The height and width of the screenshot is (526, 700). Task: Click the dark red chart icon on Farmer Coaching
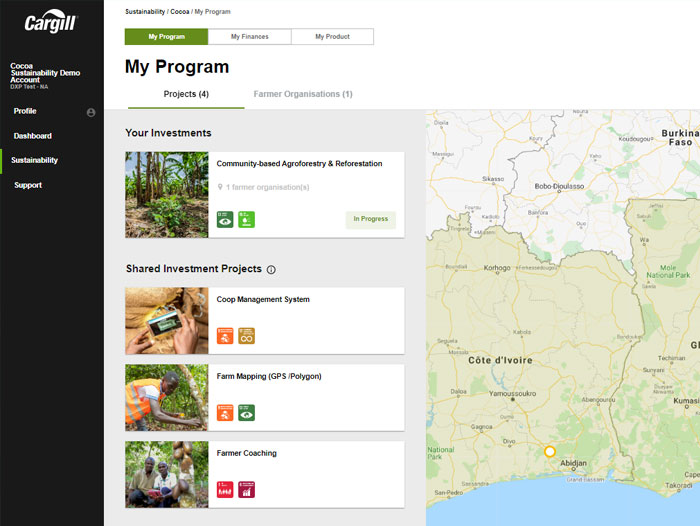[x=246, y=489]
